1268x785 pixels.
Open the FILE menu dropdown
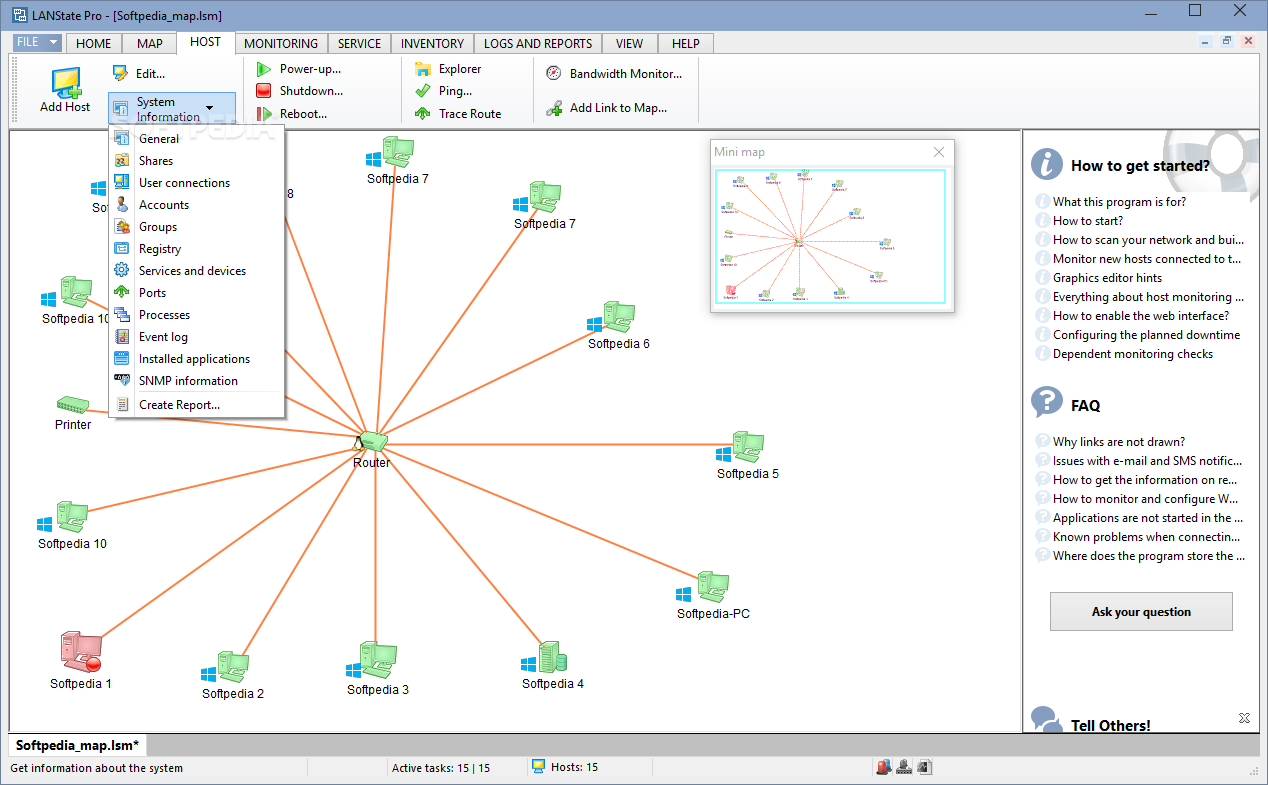coord(38,43)
